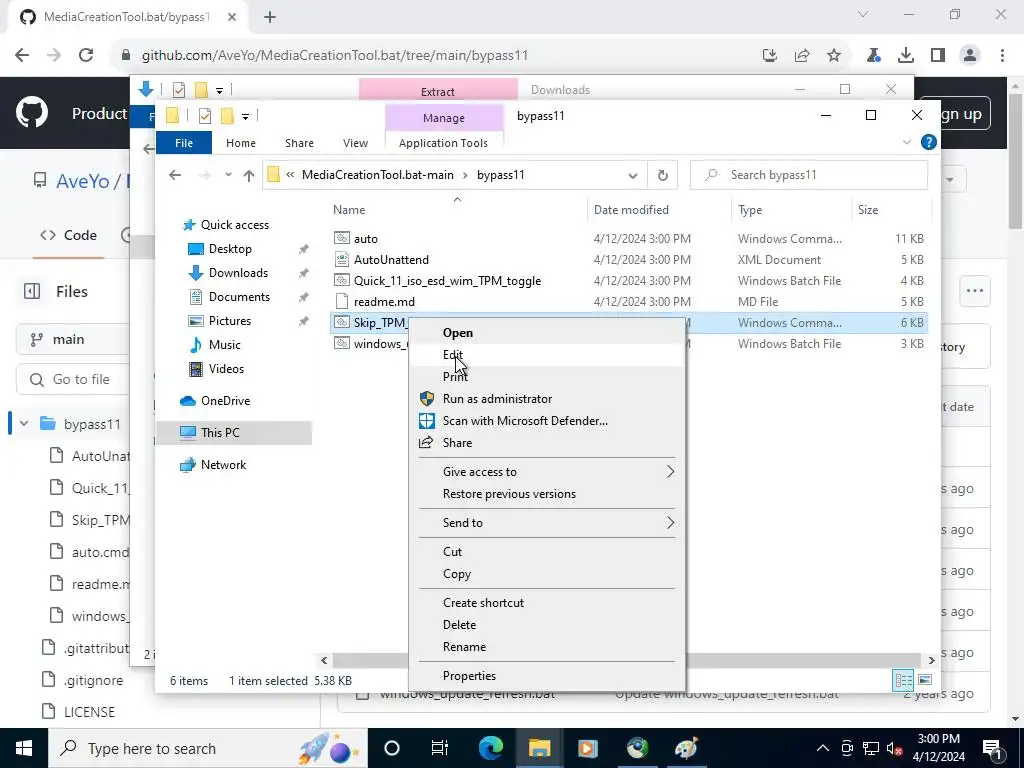Switch to large icons view in status bar
Viewport: 1024px width, 768px height.
pyautogui.click(x=925, y=680)
